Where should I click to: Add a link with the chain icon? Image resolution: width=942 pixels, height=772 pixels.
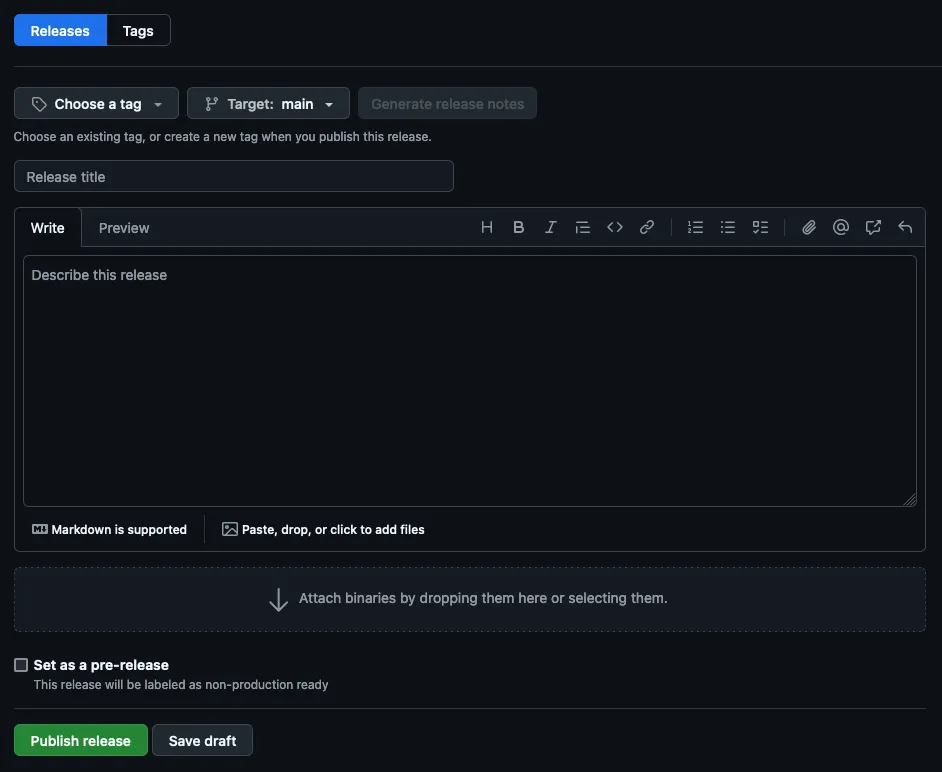[647, 227]
